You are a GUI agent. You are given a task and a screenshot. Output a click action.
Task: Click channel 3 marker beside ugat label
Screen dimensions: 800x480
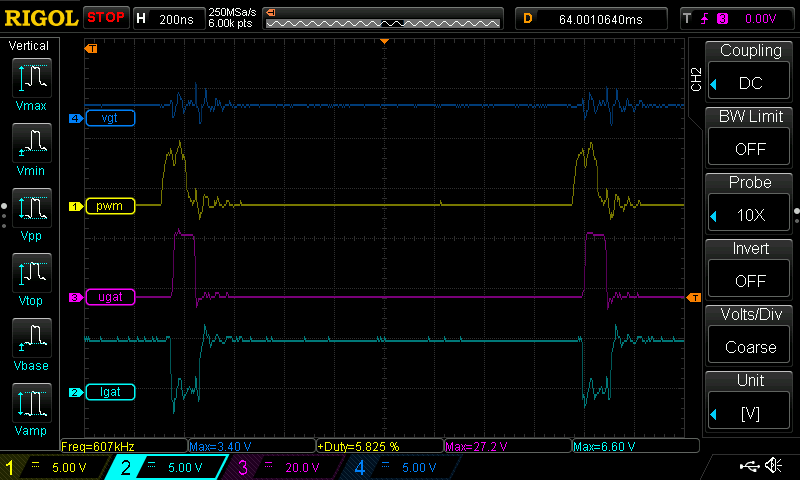click(76, 297)
